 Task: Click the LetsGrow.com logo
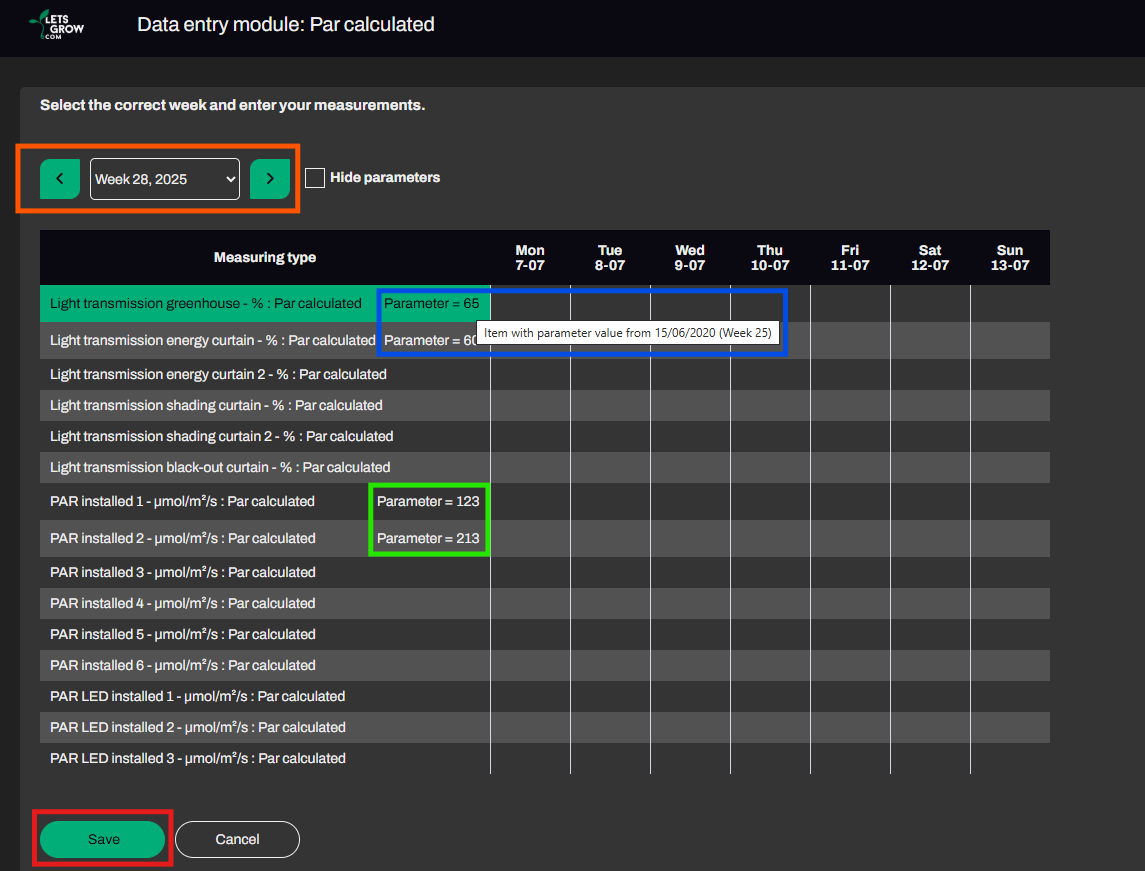(x=58, y=24)
